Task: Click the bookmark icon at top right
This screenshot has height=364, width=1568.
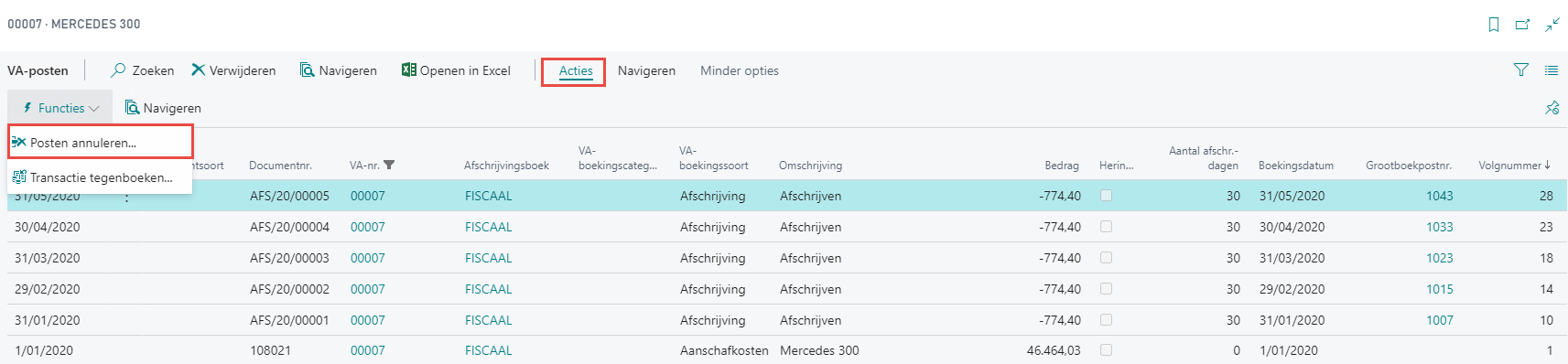Action: [1493, 25]
